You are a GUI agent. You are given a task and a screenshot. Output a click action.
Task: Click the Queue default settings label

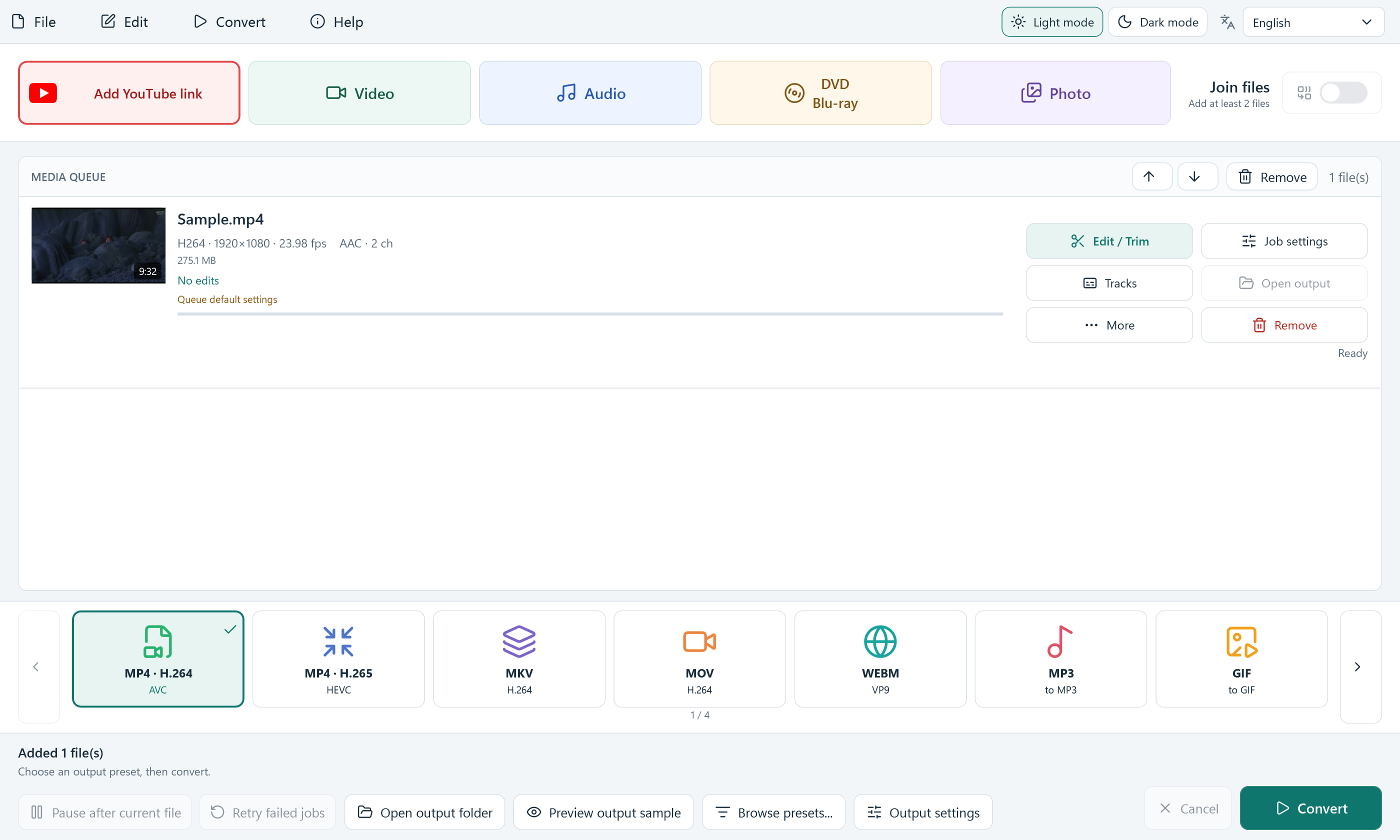[x=227, y=299]
